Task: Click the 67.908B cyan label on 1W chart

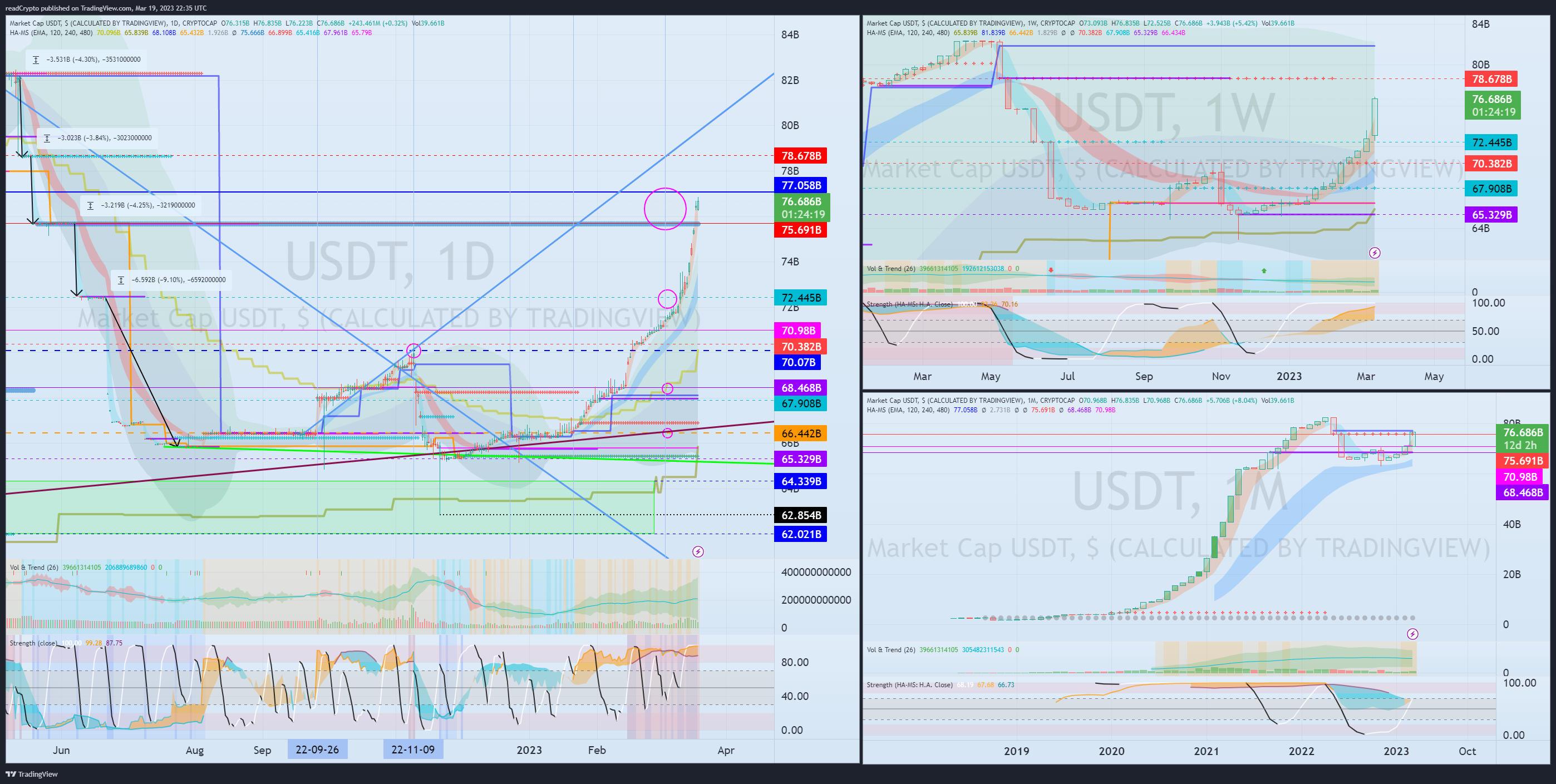Action: coord(1491,189)
